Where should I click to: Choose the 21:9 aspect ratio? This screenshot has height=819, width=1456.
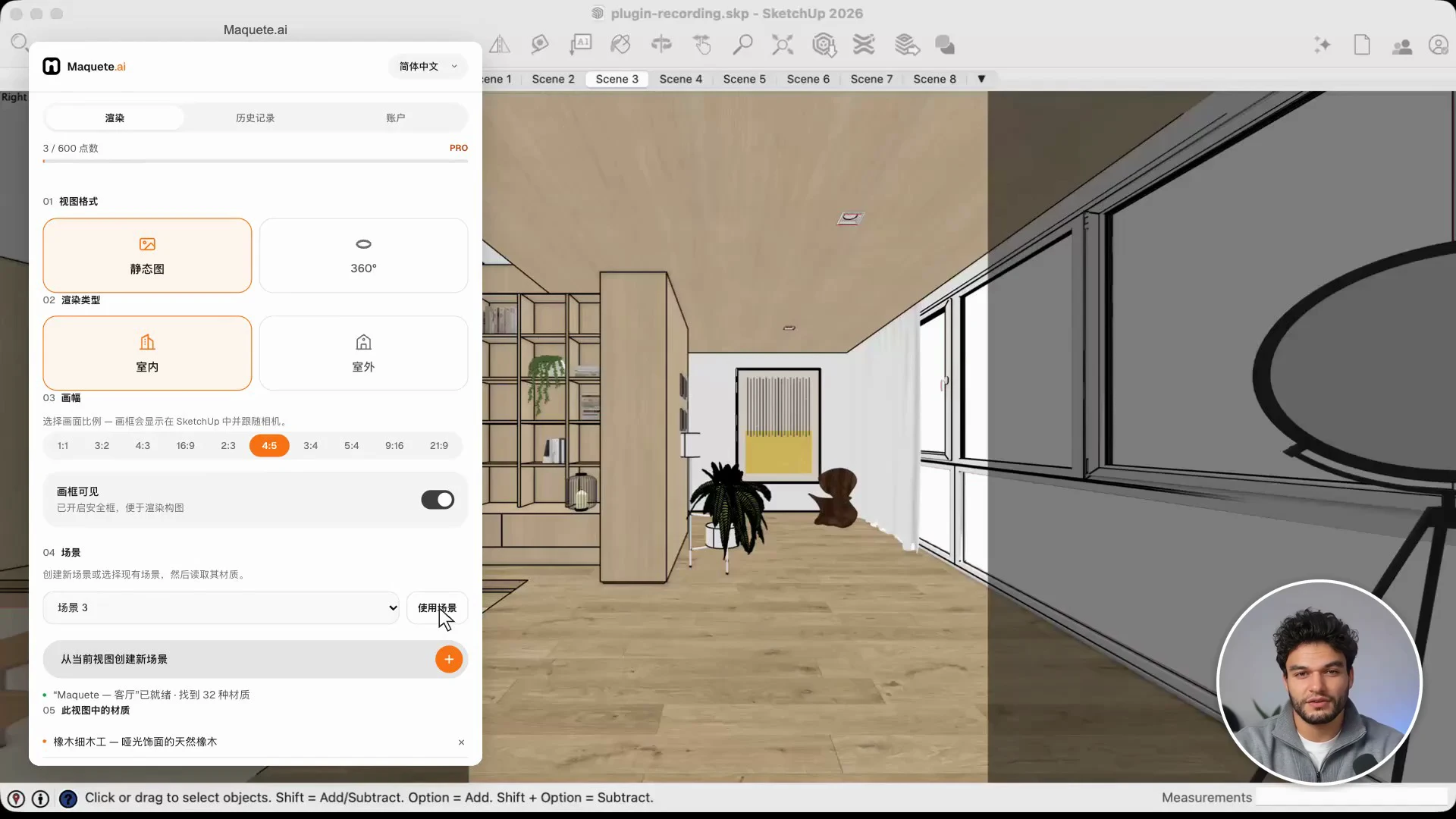pyautogui.click(x=439, y=446)
